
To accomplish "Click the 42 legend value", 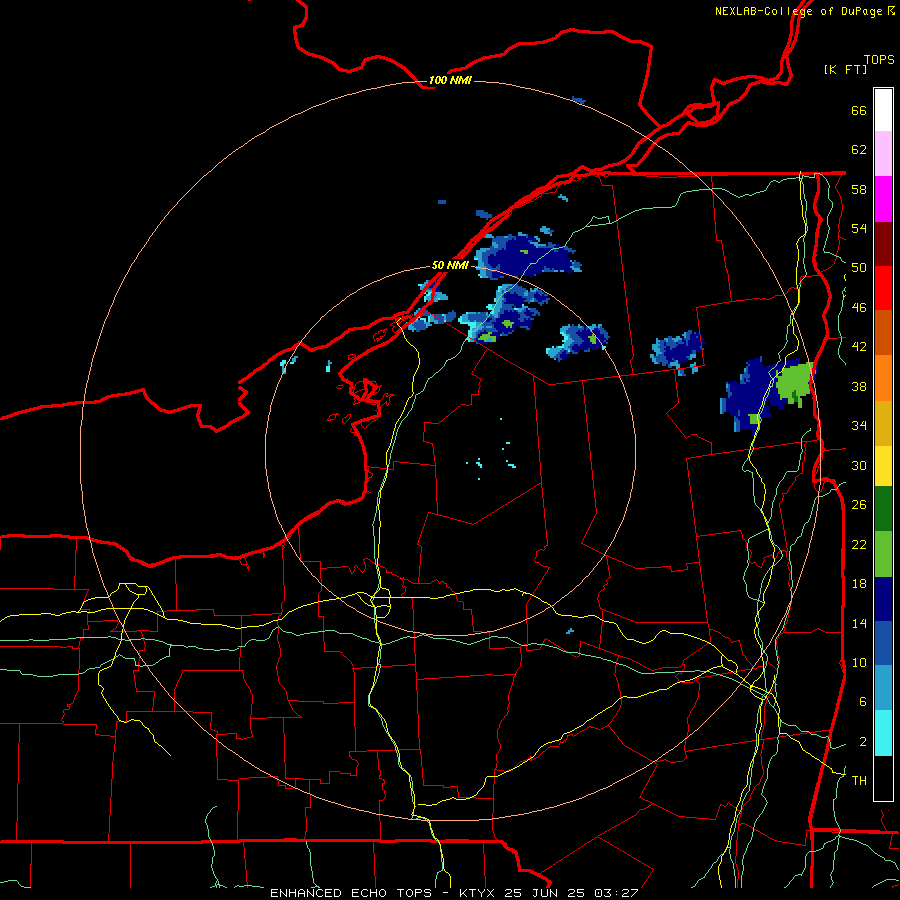I will [x=859, y=347].
